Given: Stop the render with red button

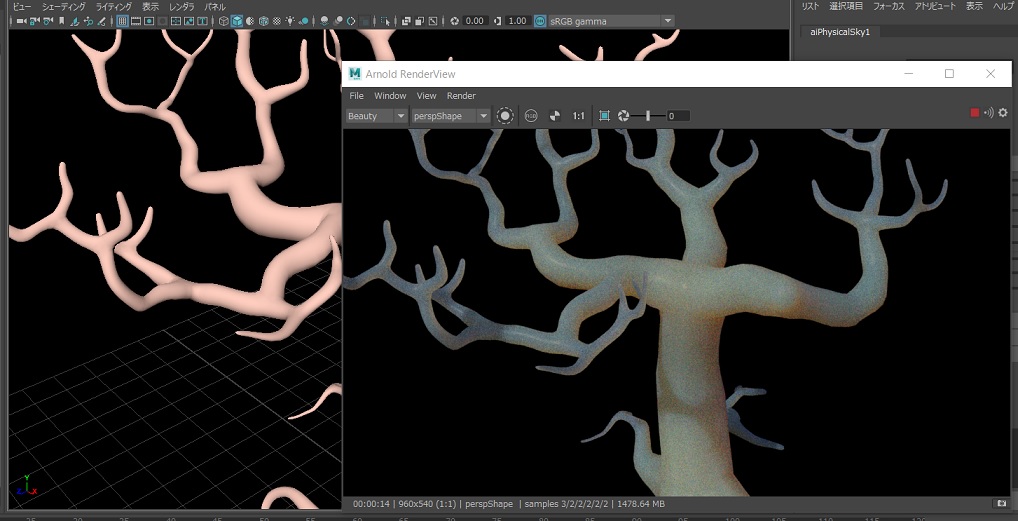Looking at the screenshot, I should 975,113.
